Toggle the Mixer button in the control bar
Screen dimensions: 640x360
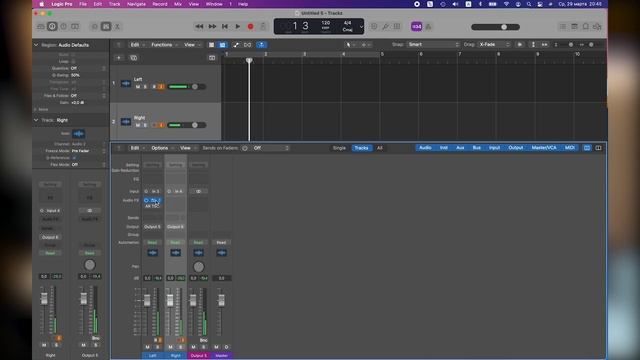[106, 27]
